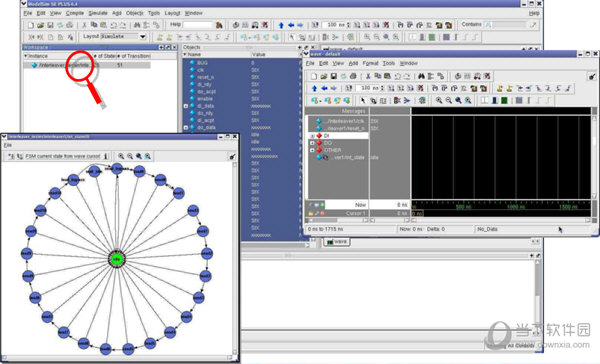Open the Layout Simulate dropdown
Viewport: 600px width, 364px height.
tap(142, 37)
